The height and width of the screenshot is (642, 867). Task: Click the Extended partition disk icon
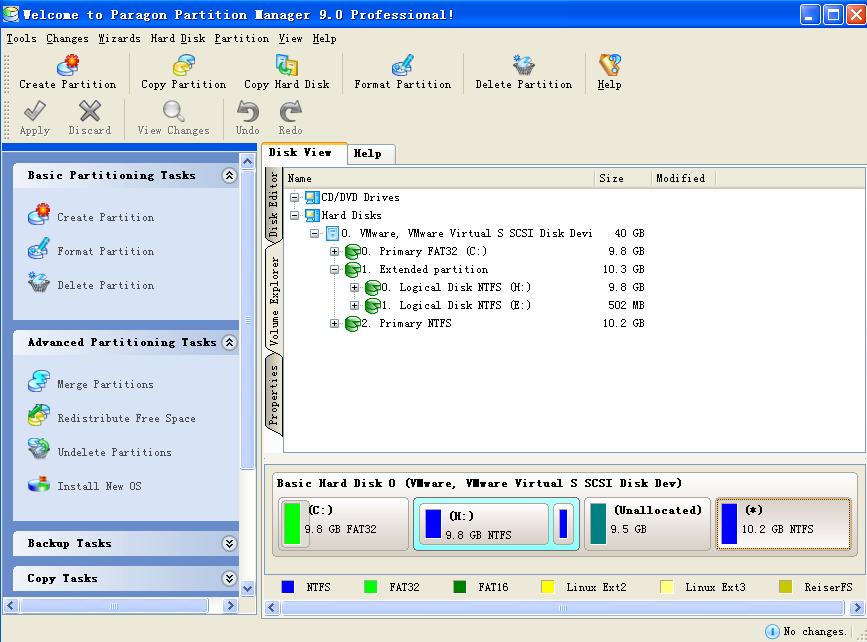tap(352, 269)
